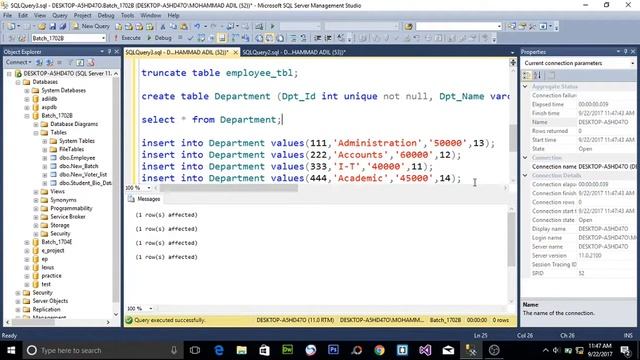Viewport: 640px width, 360px height.
Task: Click the last Object Explorer toolbar icon
Action: pyautogui.click(x=91, y=62)
